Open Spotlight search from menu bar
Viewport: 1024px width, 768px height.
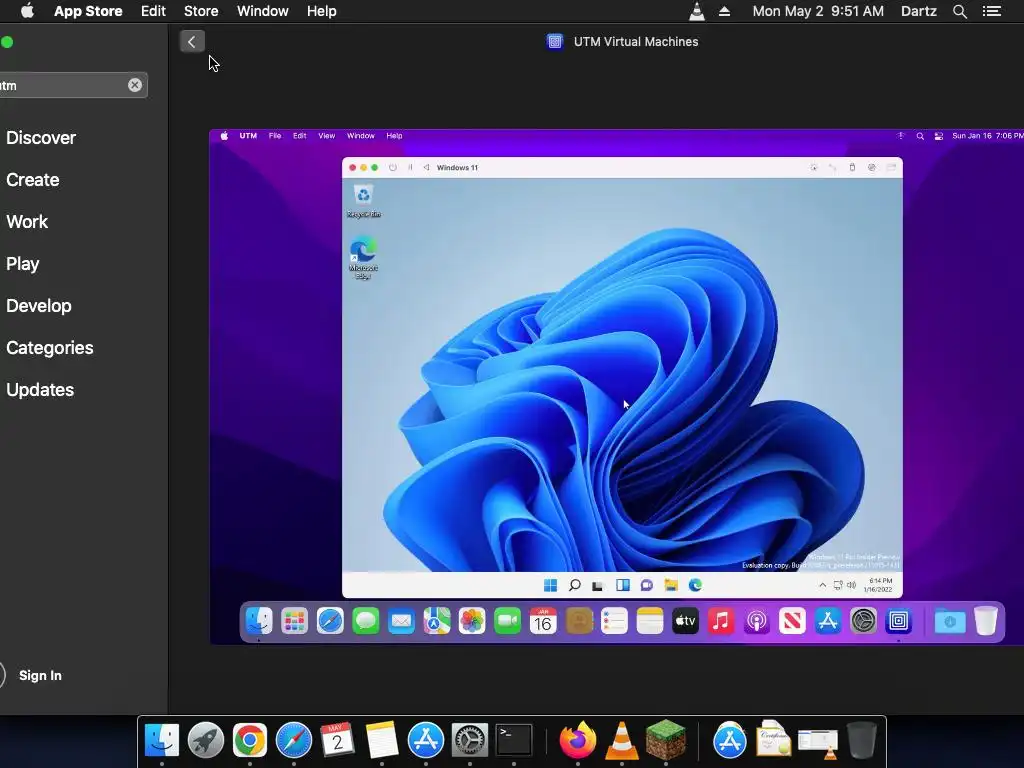coord(960,11)
